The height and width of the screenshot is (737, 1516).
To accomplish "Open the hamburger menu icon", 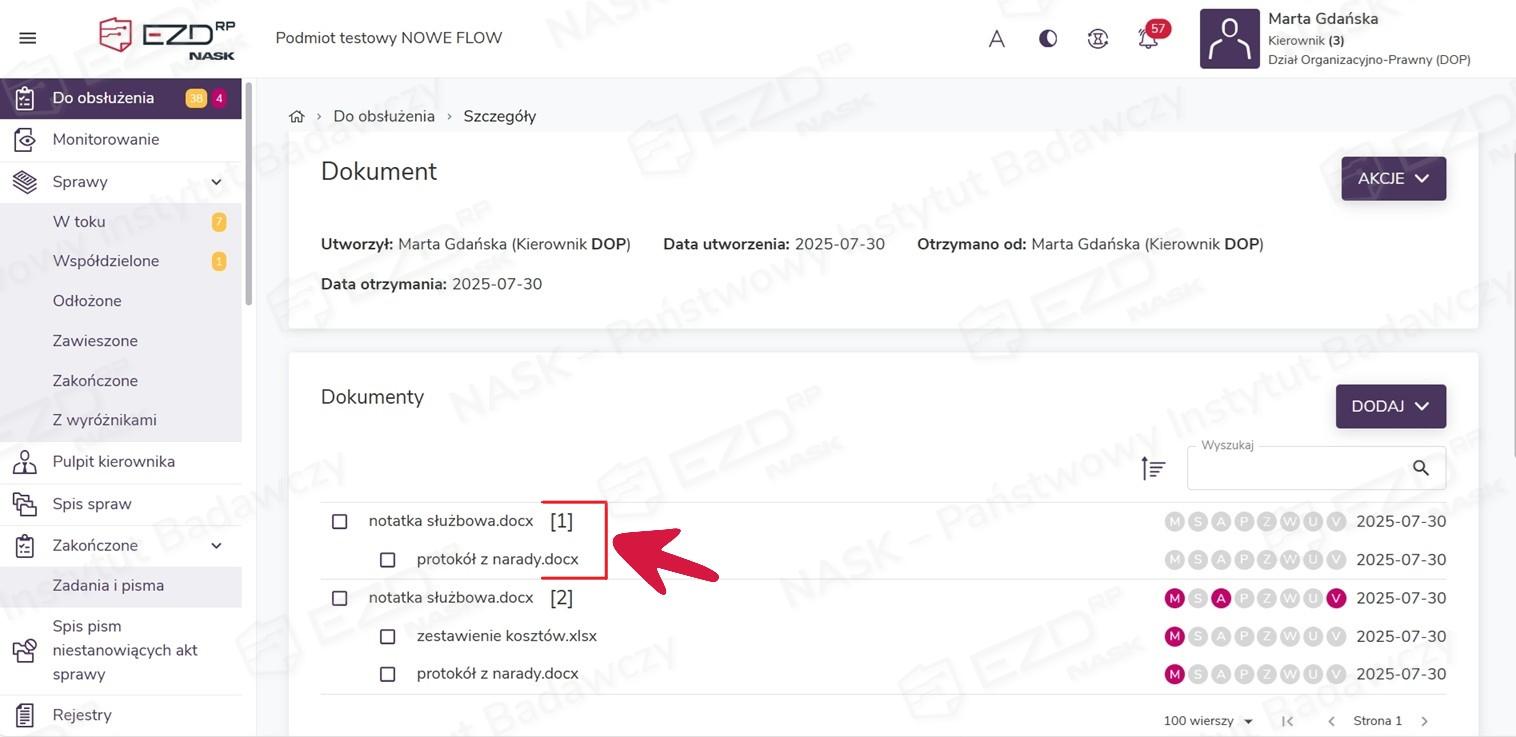I will [28, 38].
